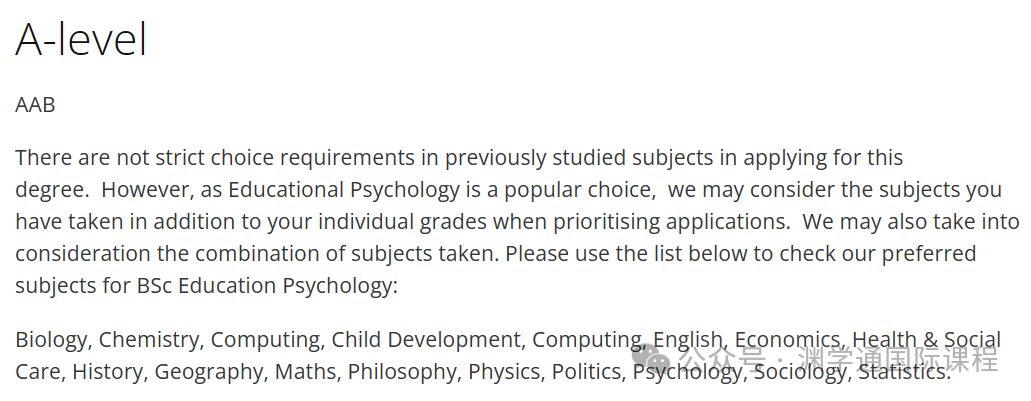Click the AAB grade text
Screen dimensions: 1031x401
pos(35,105)
